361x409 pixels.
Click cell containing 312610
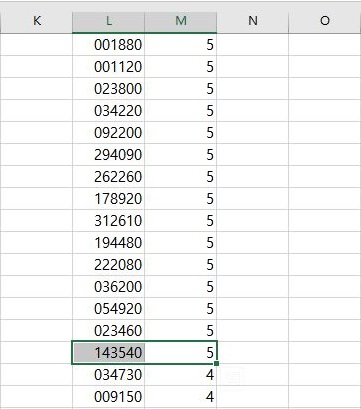[x=108, y=221]
